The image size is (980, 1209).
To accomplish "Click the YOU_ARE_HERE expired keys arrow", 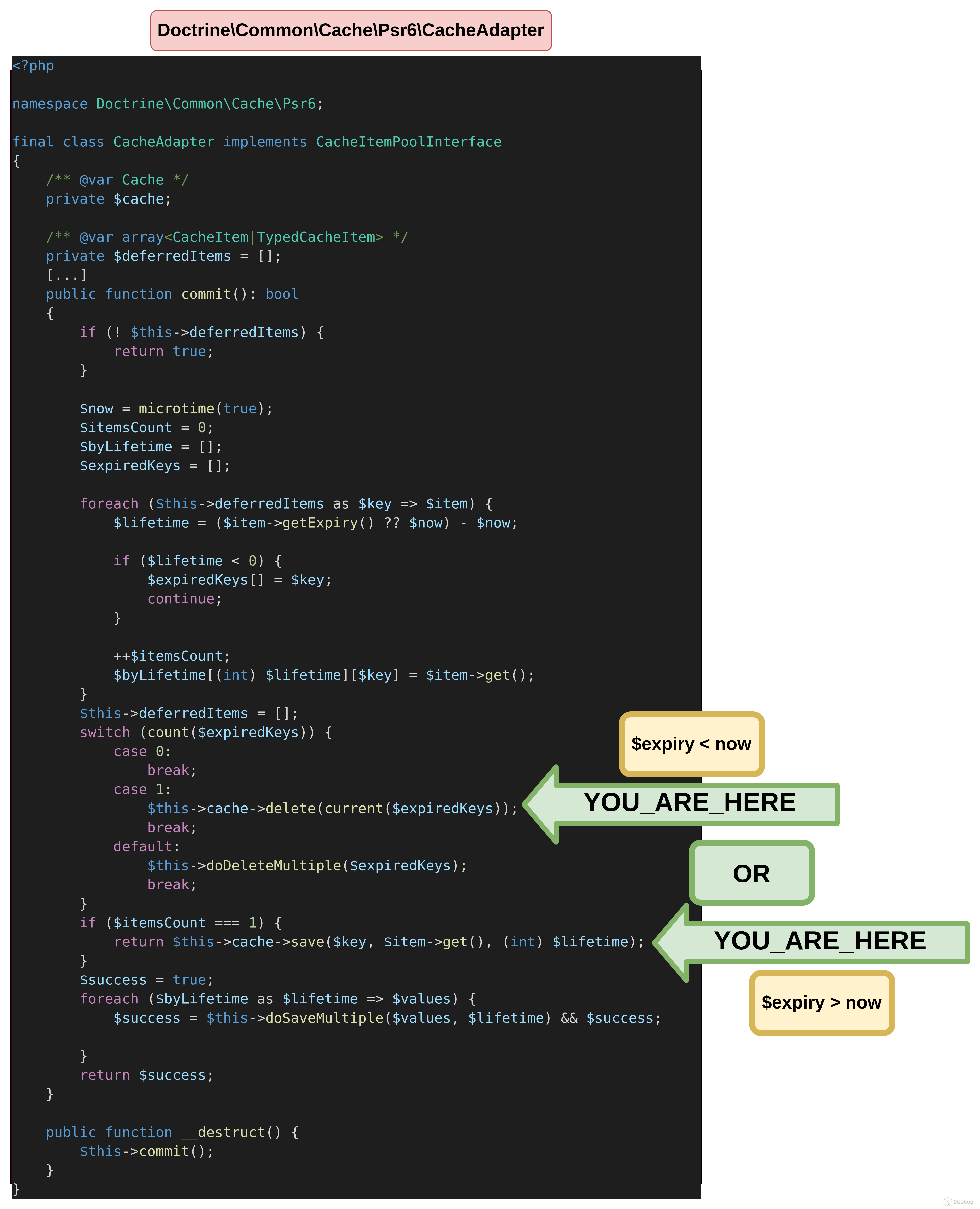I will click(x=700, y=805).
